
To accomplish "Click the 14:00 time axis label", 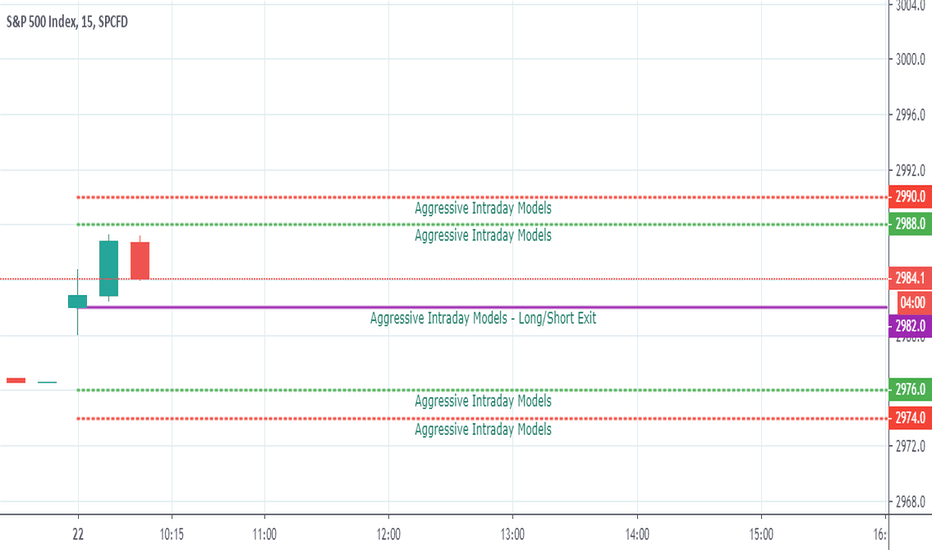I will pos(637,535).
